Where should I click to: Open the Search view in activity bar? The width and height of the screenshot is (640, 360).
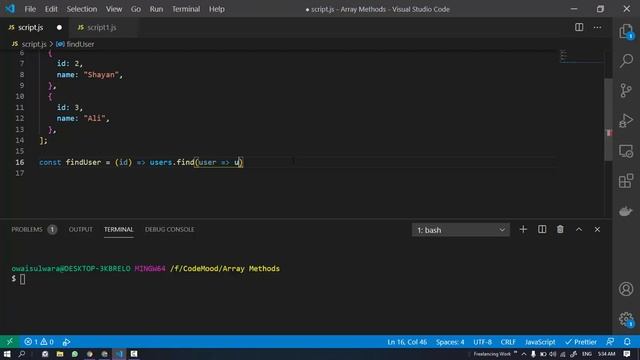(x=626, y=61)
